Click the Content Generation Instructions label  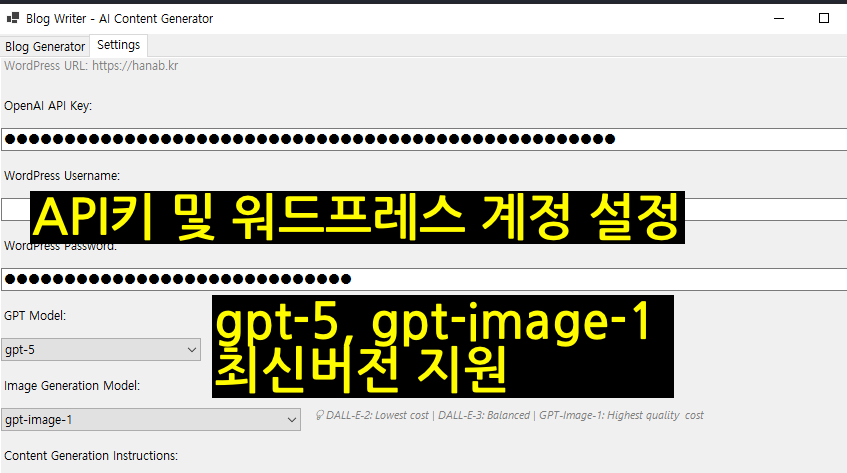(x=90, y=456)
